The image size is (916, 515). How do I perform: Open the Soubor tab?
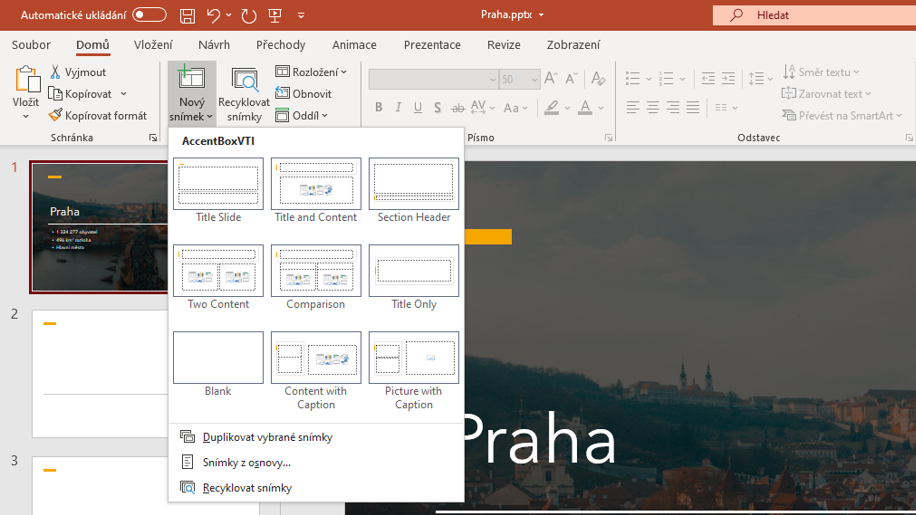(31, 45)
